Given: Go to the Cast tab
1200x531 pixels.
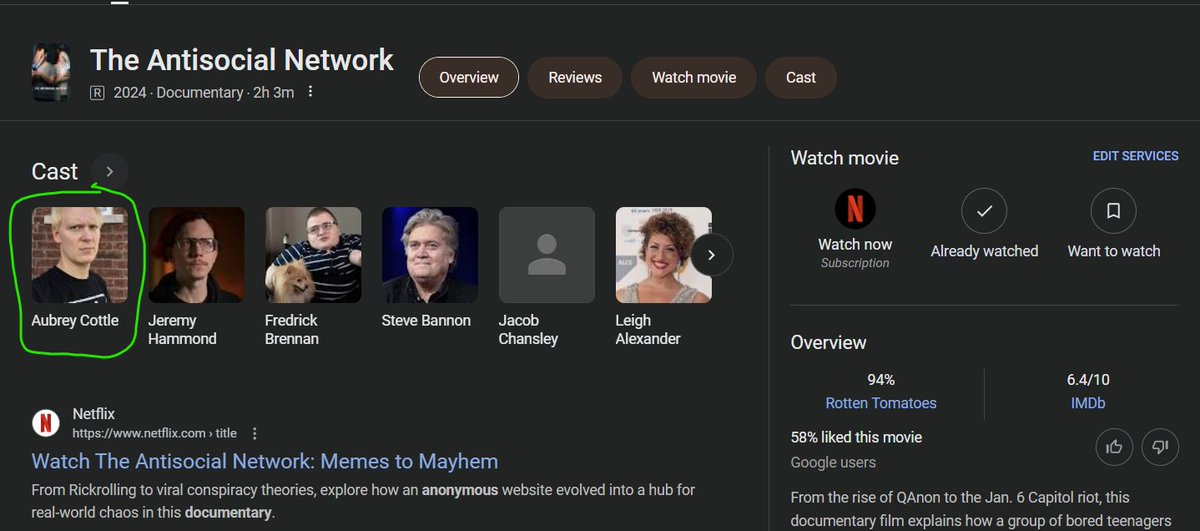Looking at the screenshot, I should (x=801, y=77).
